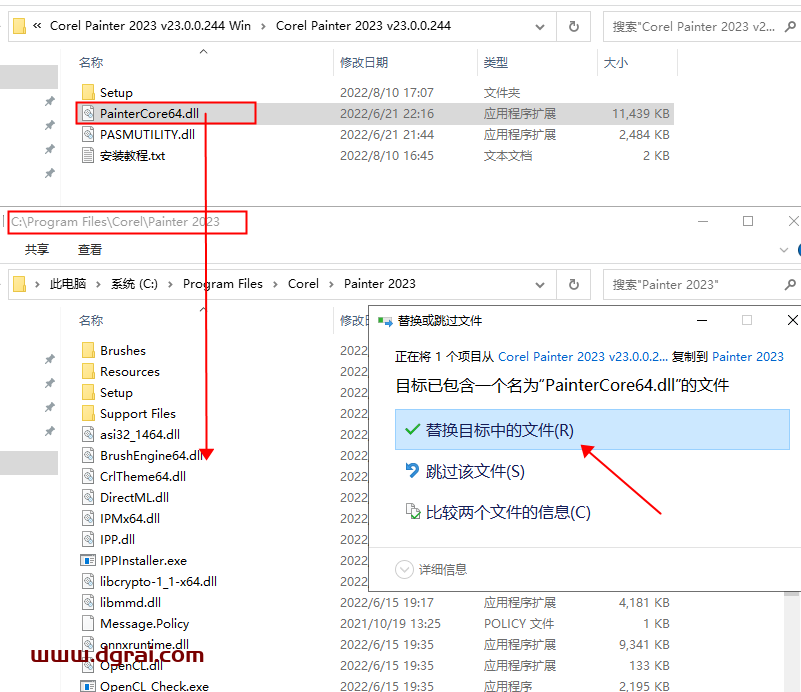The width and height of the screenshot is (801, 692).
Task: Click the Corel Painter 2023 v23.0.0.2... source link
Action: point(582,356)
